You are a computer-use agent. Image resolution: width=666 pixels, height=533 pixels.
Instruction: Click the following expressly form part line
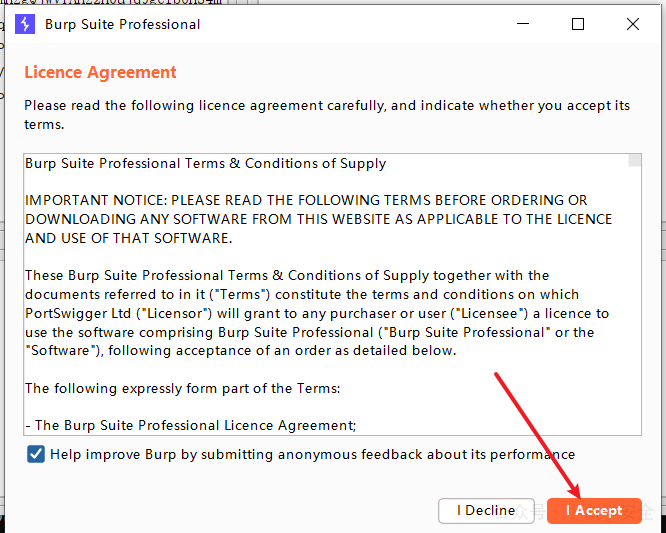point(183,388)
